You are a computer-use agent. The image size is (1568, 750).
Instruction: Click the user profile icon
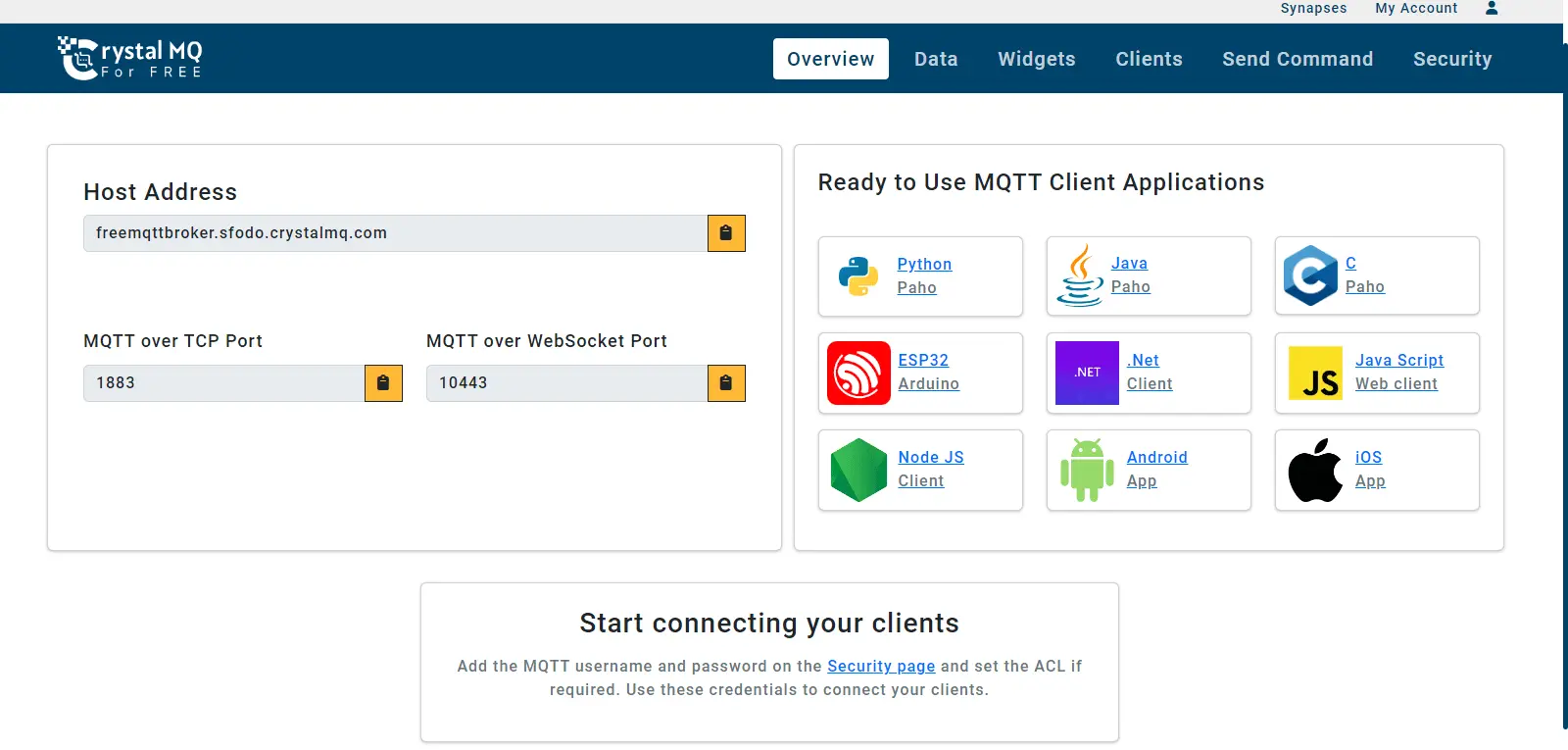click(1492, 8)
